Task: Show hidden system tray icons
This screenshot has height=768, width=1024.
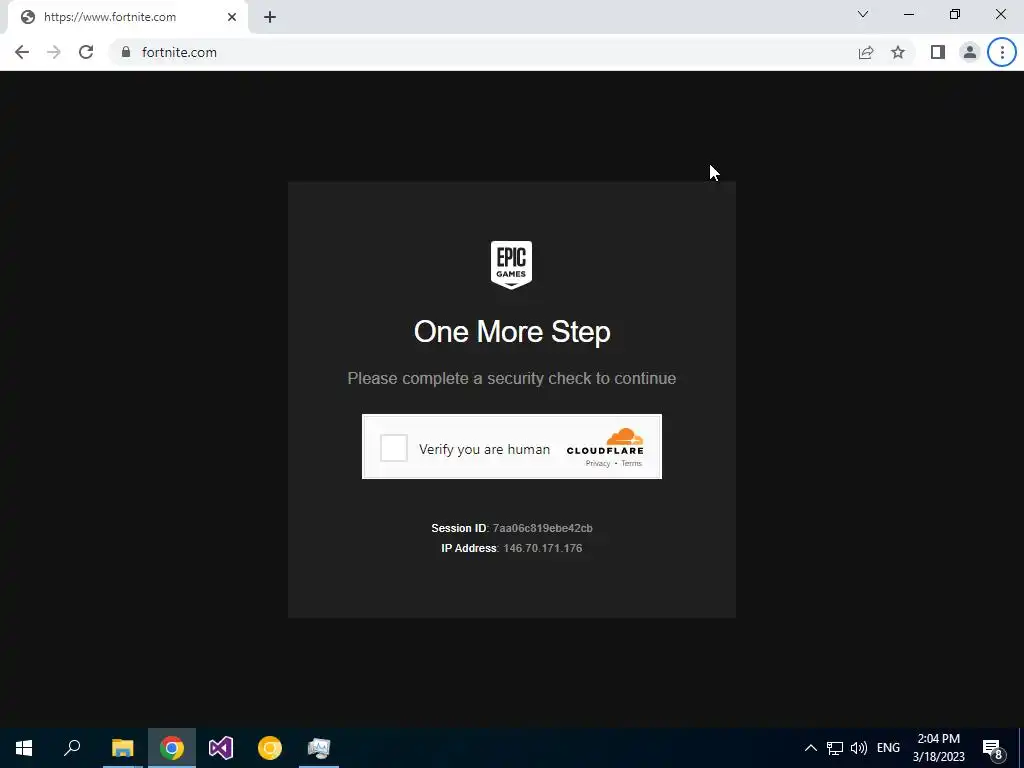Action: 810,748
